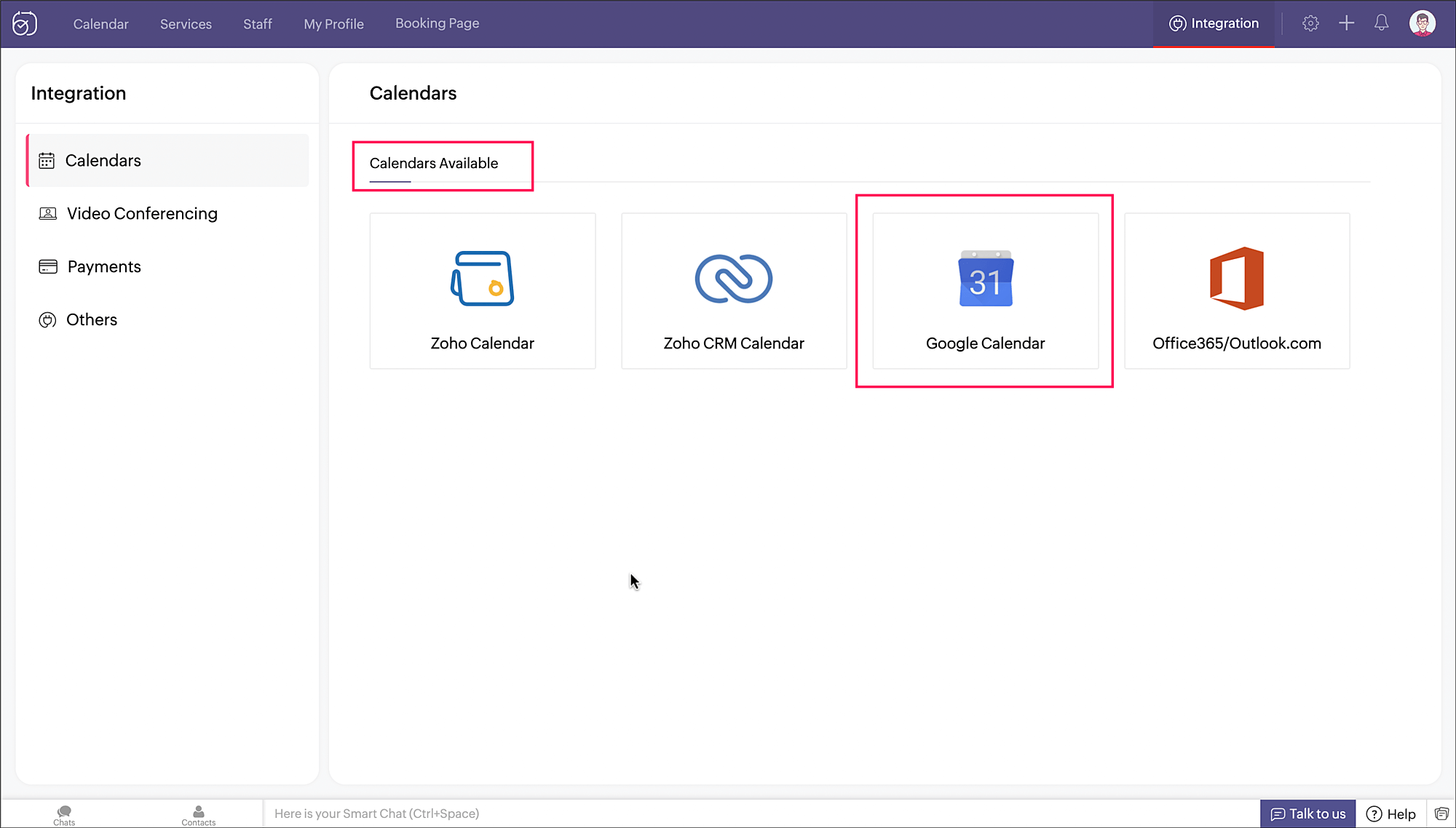This screenshot has width=1456, height=828.
Task: Open Google Calendar label
Action: (986, 343)
